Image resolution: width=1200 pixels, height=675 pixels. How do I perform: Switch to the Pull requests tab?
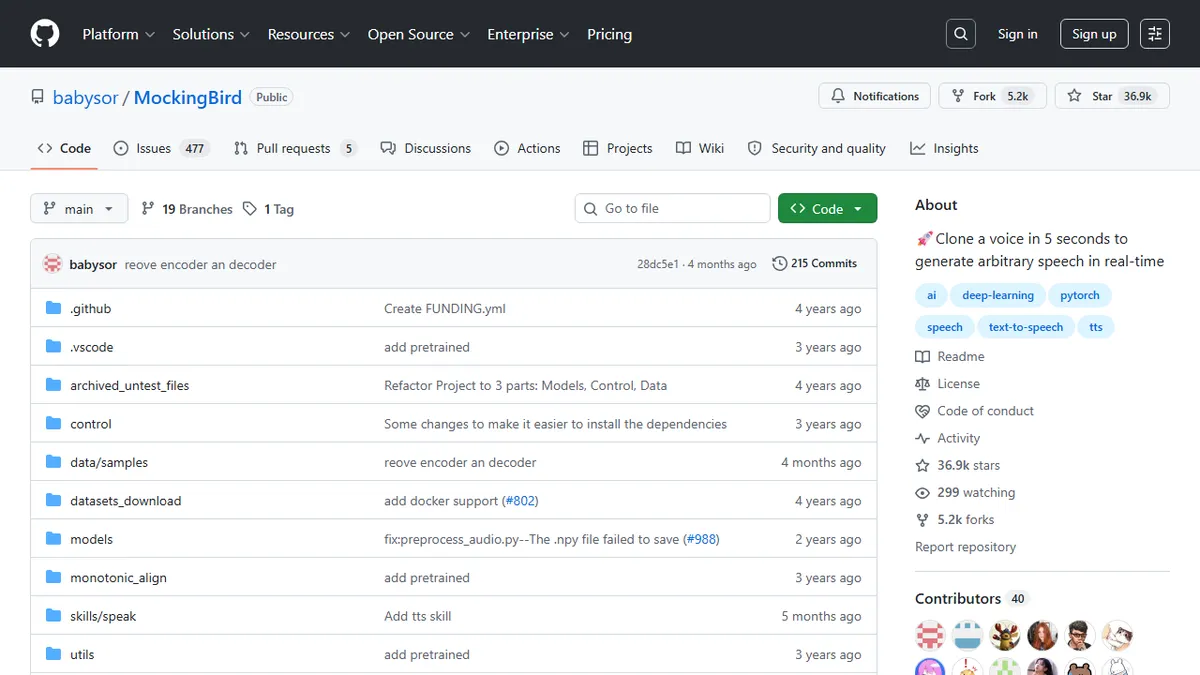click(295, 148)
